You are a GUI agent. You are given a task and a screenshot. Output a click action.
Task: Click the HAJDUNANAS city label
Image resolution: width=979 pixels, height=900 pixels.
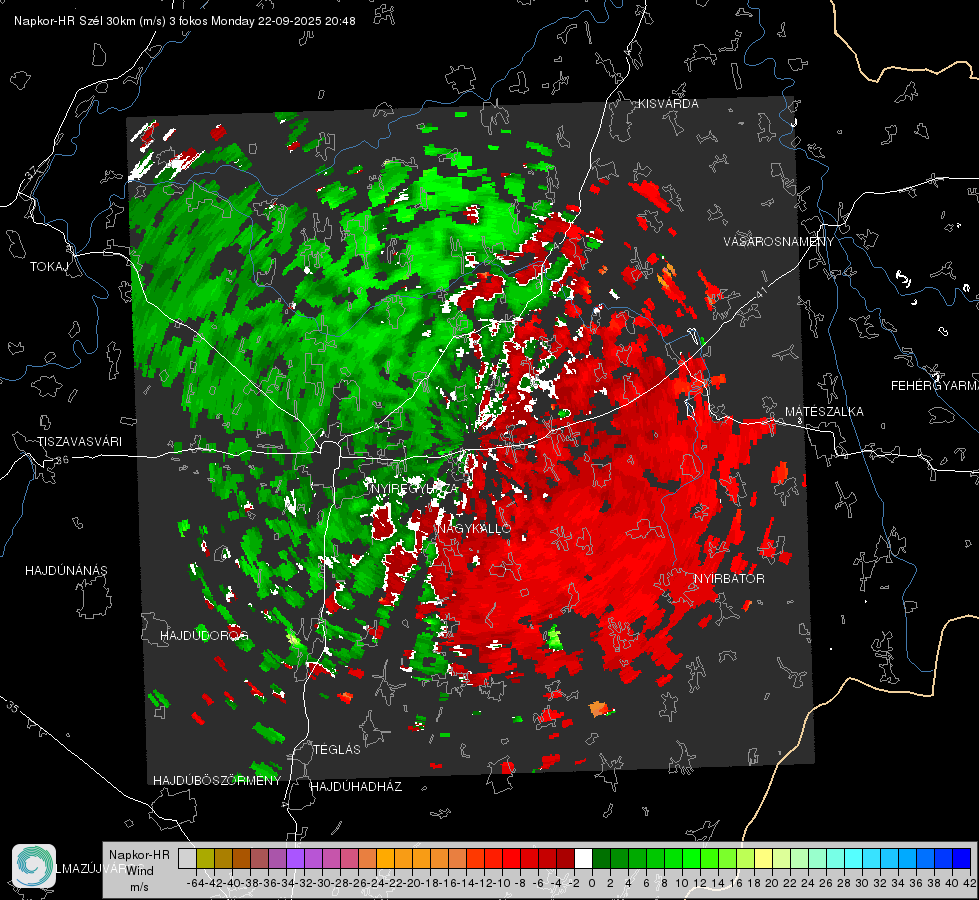point(66,571)
